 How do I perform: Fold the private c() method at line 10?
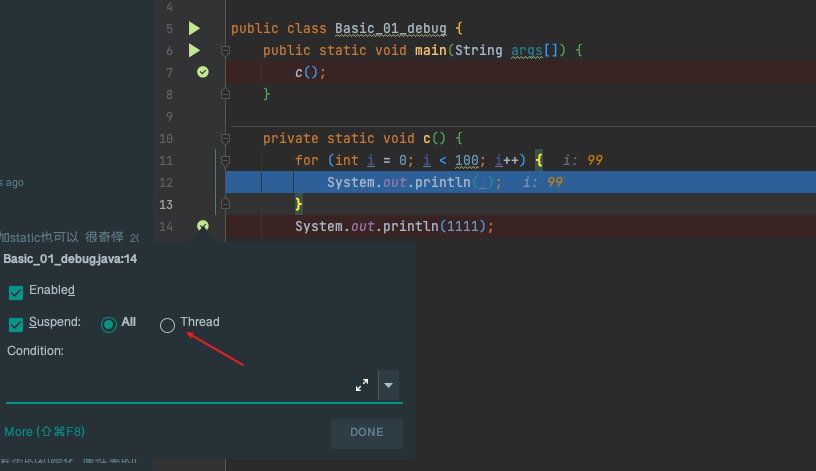tap(225, 138)
